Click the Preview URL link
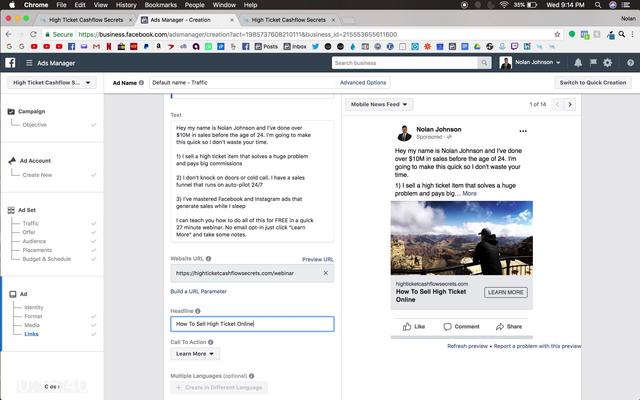The height and width of the screenshot is (400, 640). 318,259
